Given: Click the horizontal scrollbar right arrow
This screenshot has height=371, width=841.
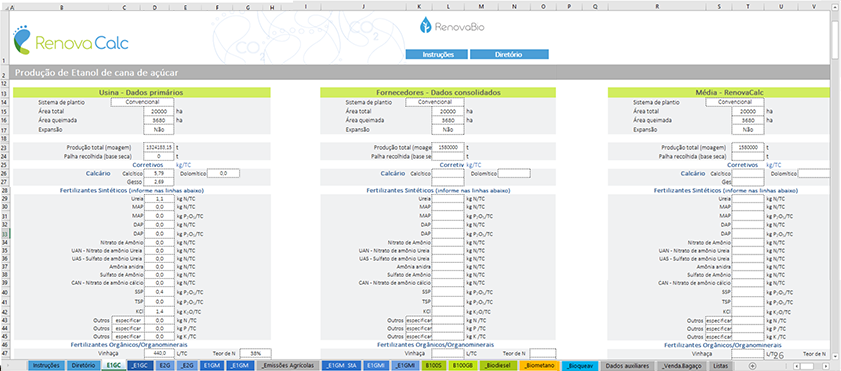Looking at the screenshot, I should (x=827, y=366).
